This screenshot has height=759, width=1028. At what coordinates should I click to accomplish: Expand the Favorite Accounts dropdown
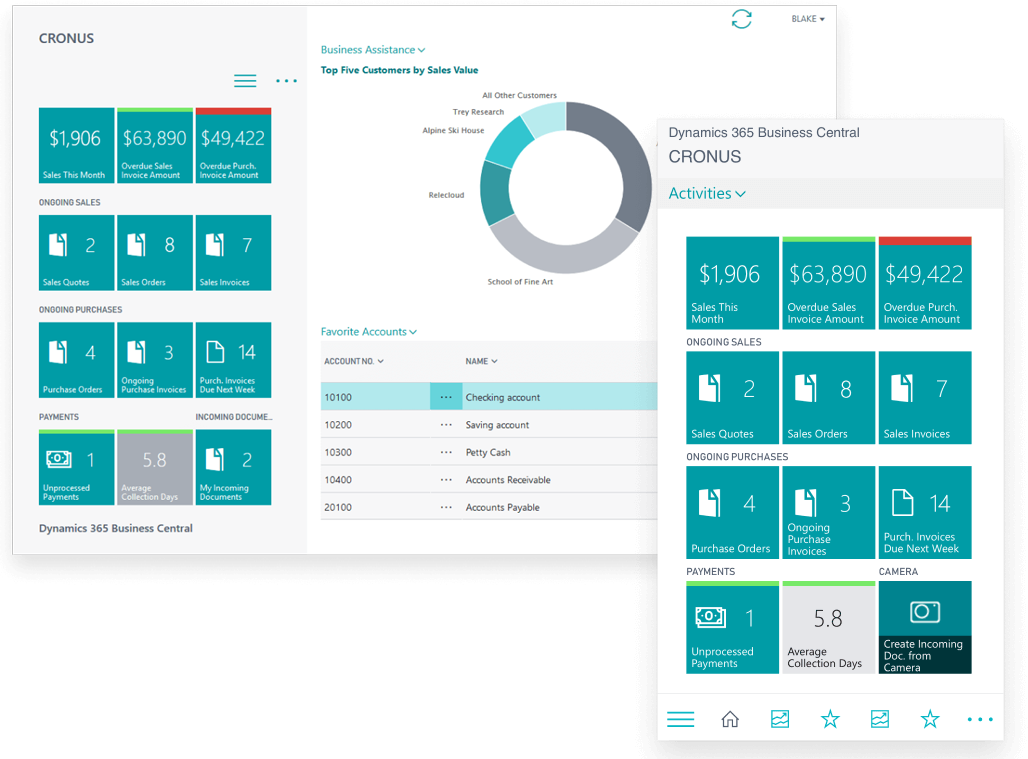[368, 332]
